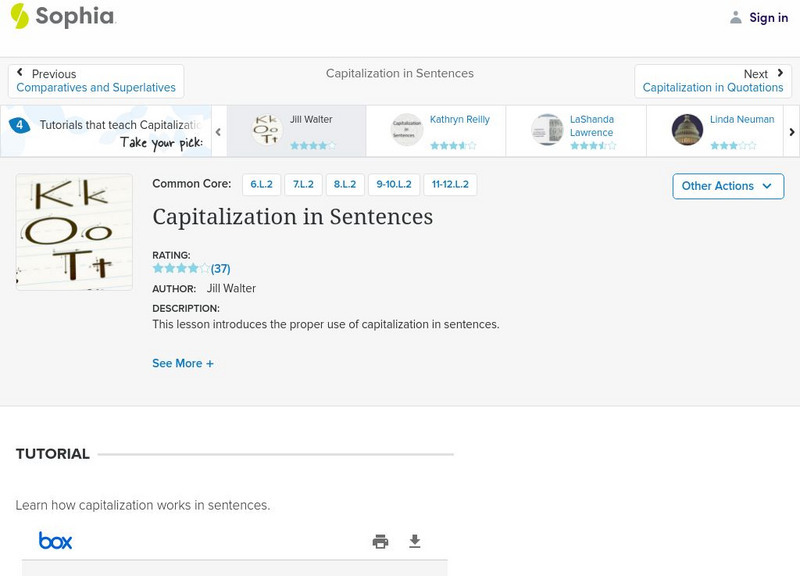Click the Box logo
The width and height of the screenshot is (800, 576).
point(56,541)
